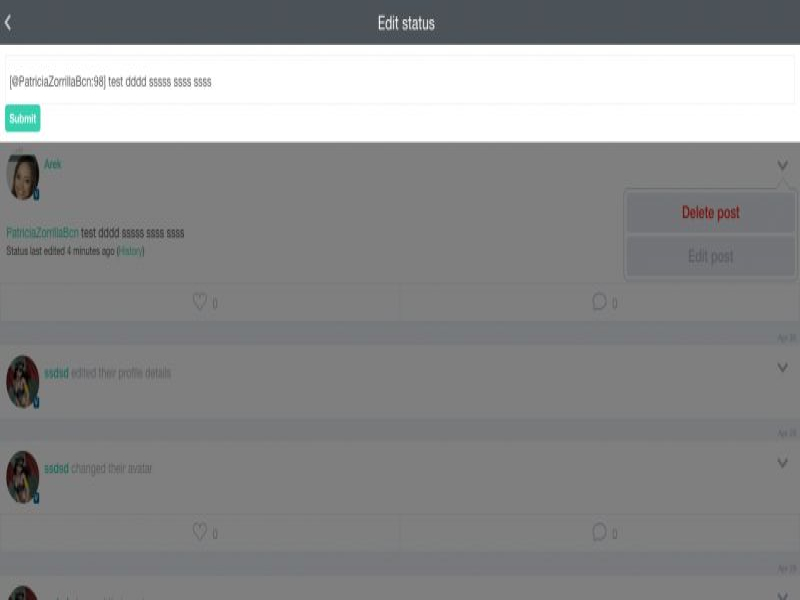Screen dimensions: 800x600
Task: Open ssdsd avatar on avatar change post
Action: pos(22,477)
